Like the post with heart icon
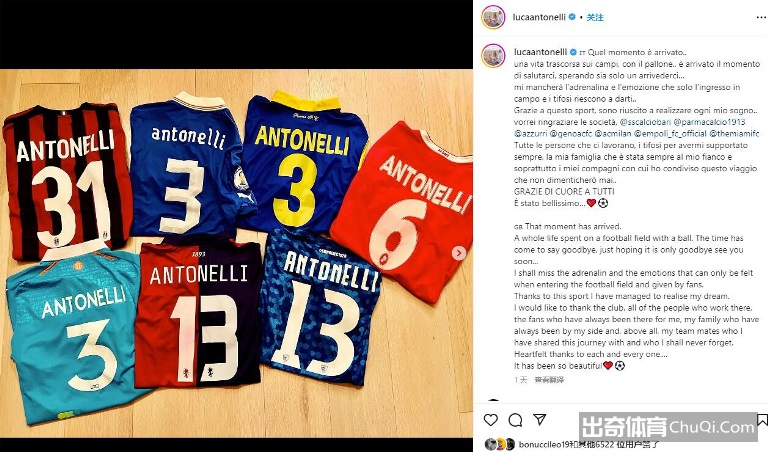Screen dimensions: 768x452 coord(491,420)
